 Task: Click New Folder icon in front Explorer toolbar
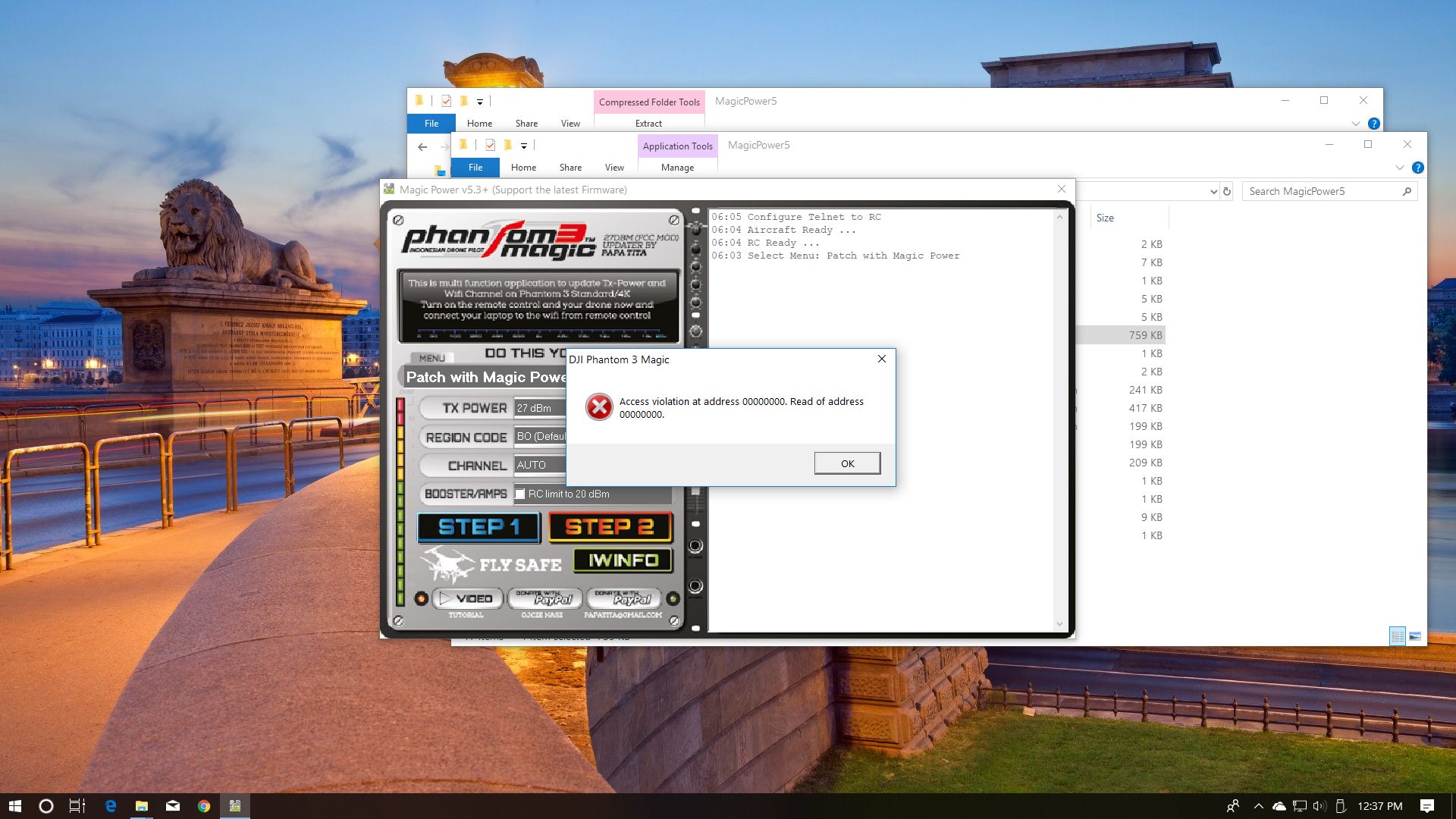507,145
